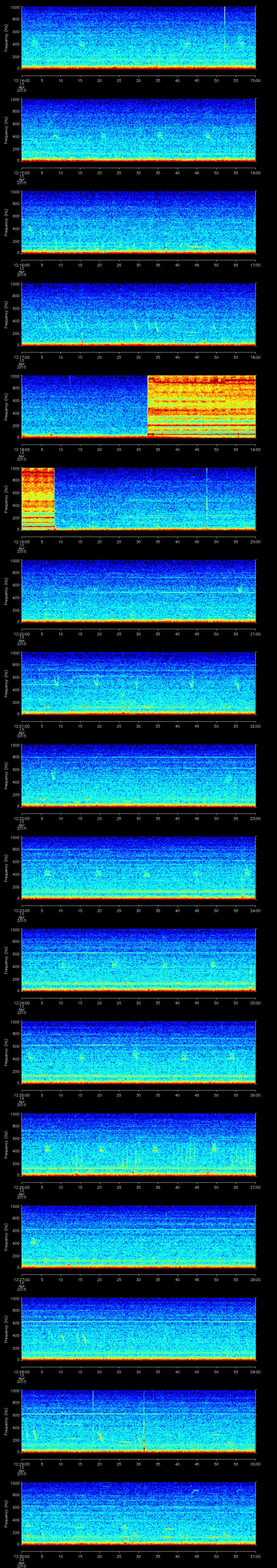
Task: Select the spectrogram panel starting at 12:17:00
Action: 139,315
